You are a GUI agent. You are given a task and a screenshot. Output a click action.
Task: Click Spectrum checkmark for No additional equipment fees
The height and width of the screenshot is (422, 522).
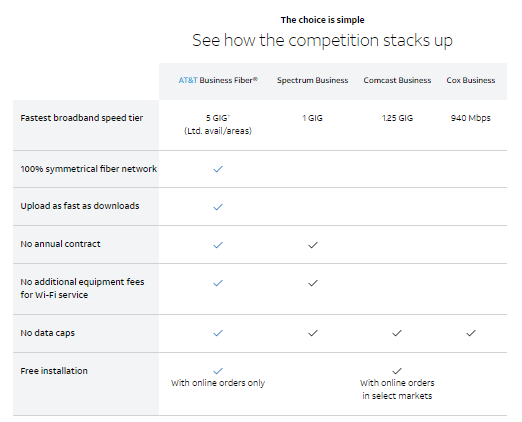(x=313, y=283)
